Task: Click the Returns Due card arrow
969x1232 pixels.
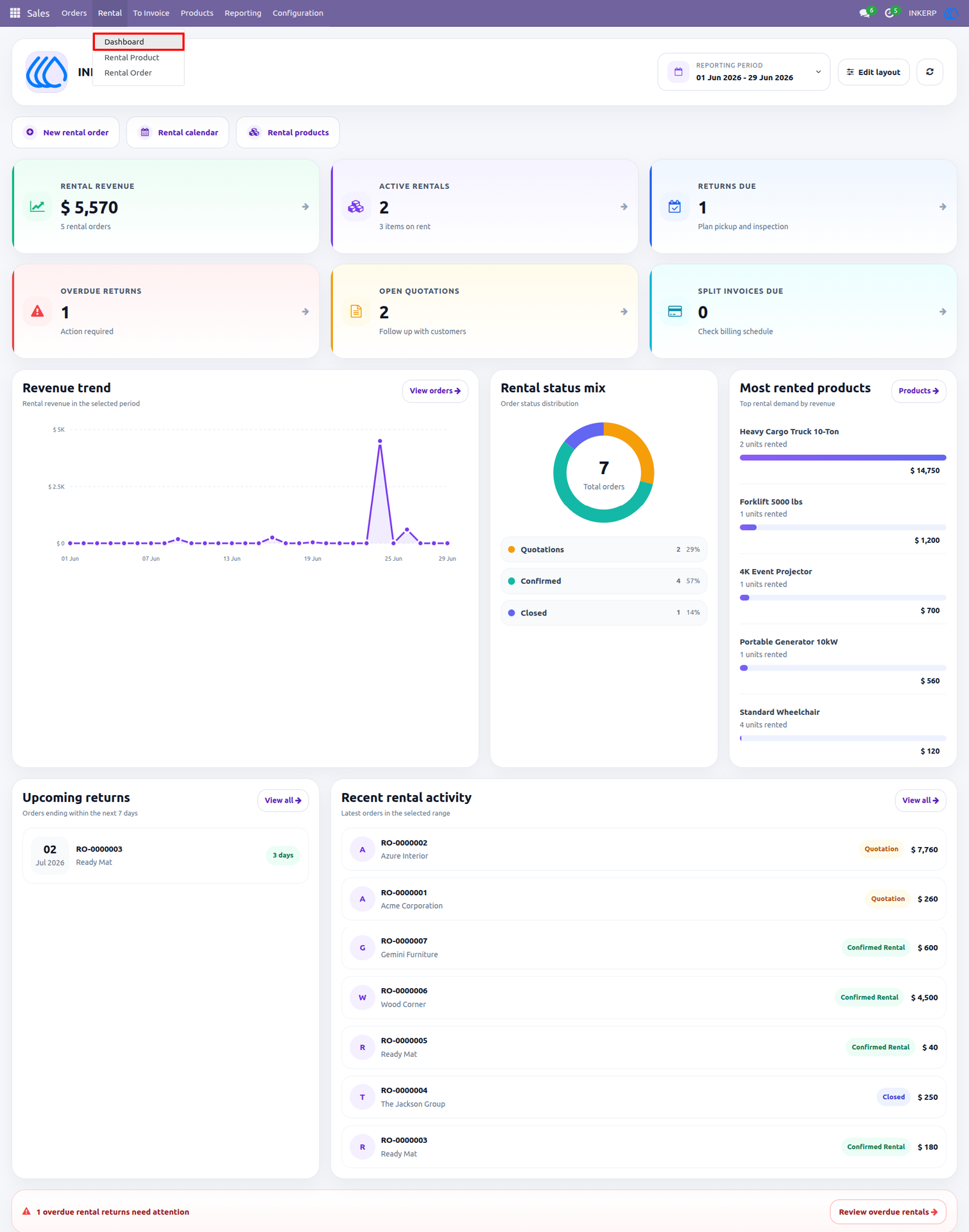Action: tap(943, 207)
